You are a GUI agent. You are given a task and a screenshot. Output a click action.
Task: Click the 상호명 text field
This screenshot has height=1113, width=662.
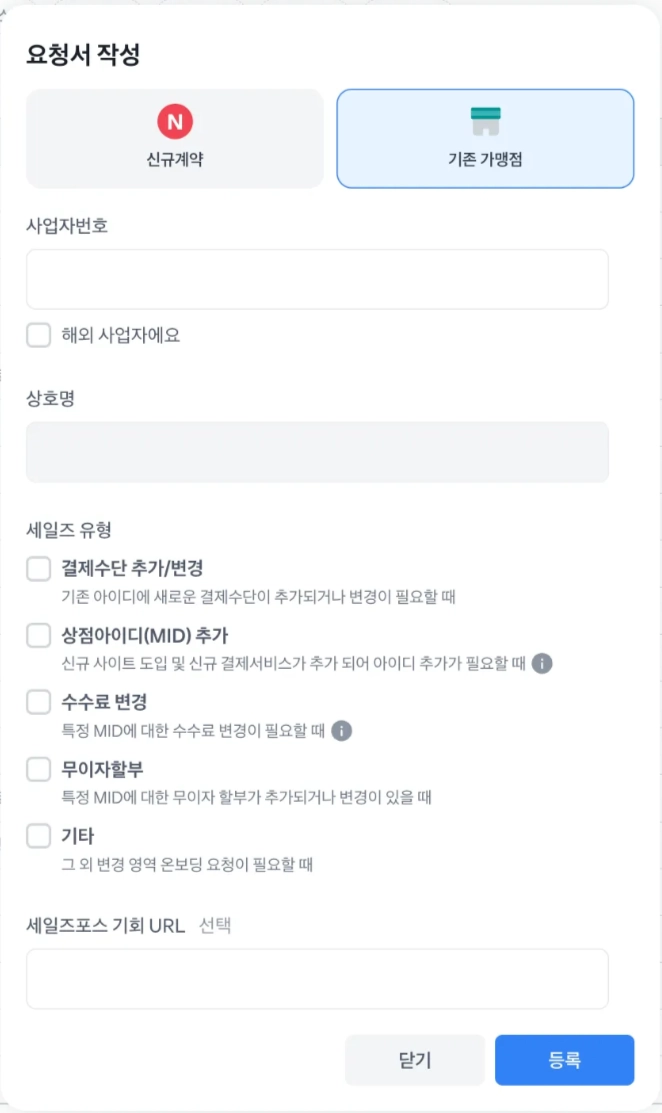317,452
